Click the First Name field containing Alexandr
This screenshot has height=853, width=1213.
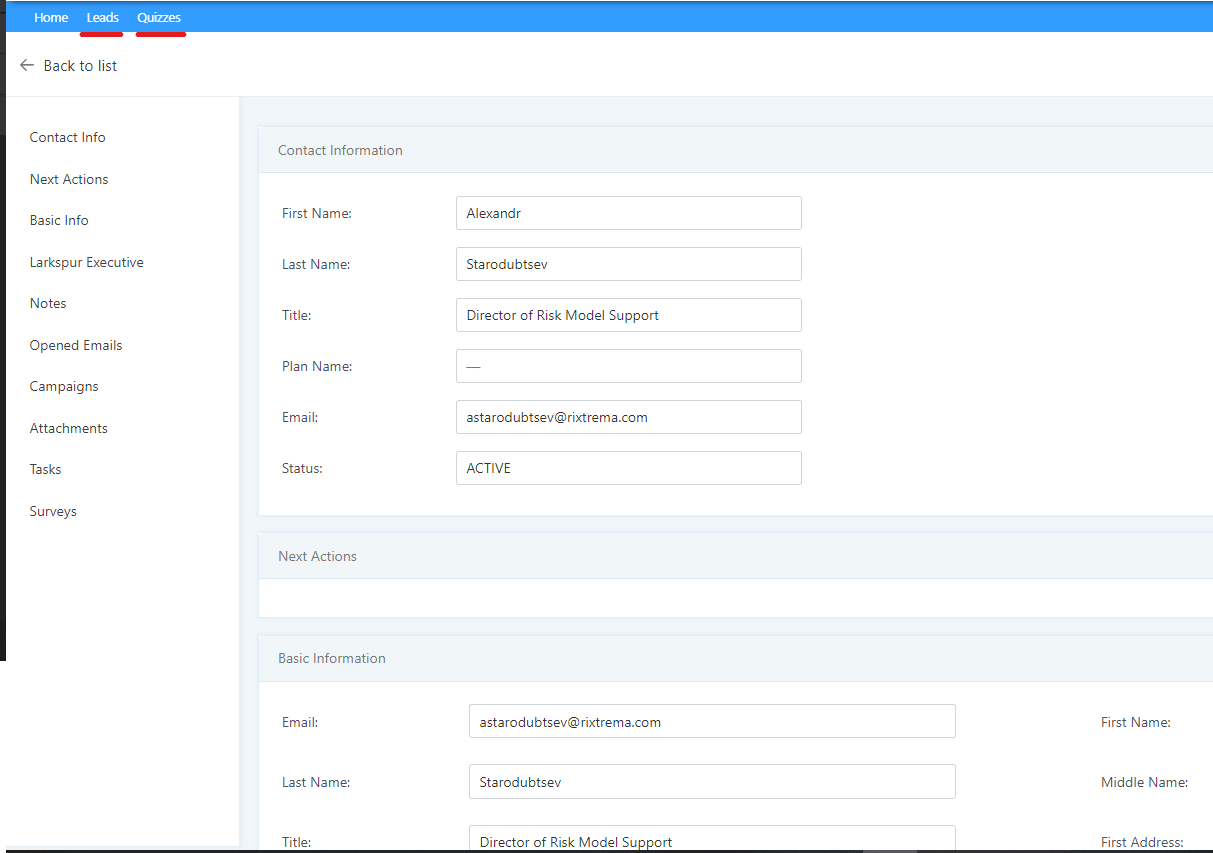tap(628, 213)
